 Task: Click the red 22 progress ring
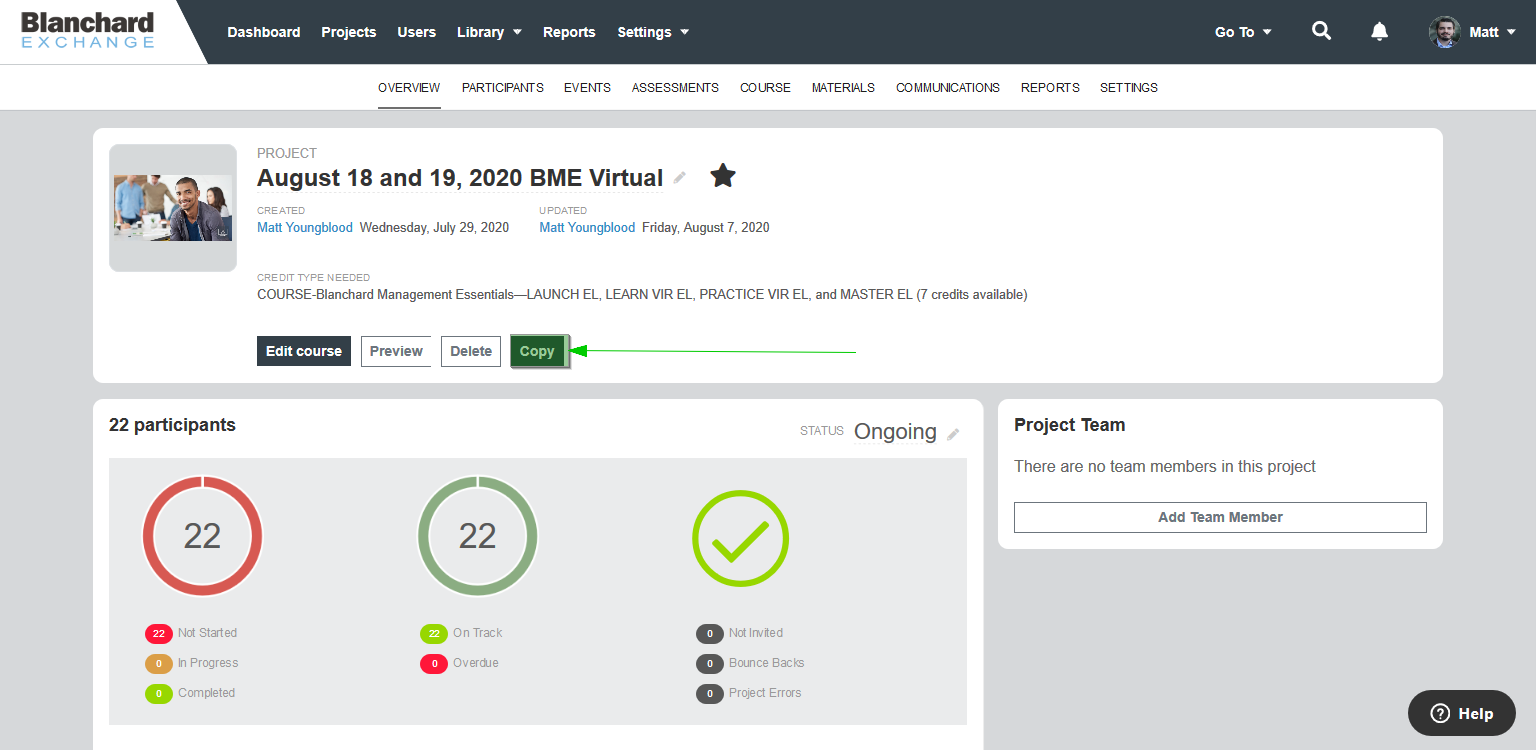point(202,536)
